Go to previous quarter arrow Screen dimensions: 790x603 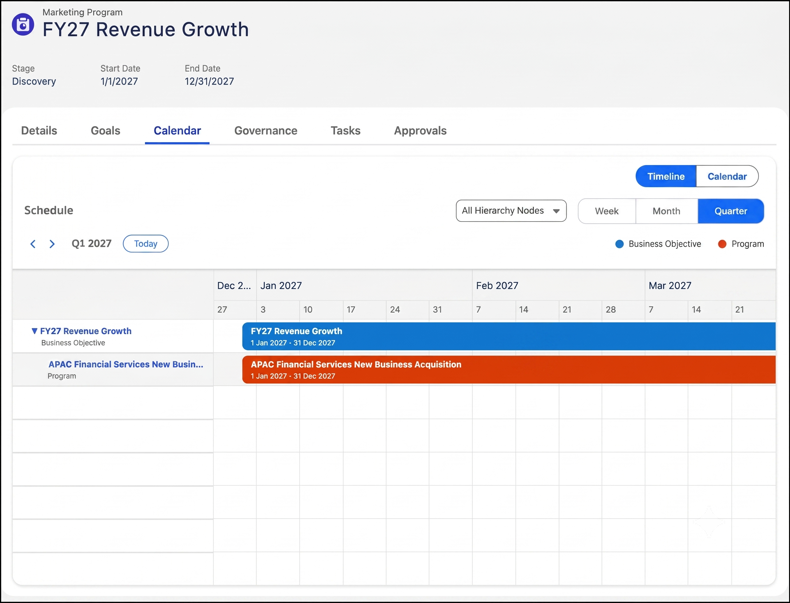point(33,244)
